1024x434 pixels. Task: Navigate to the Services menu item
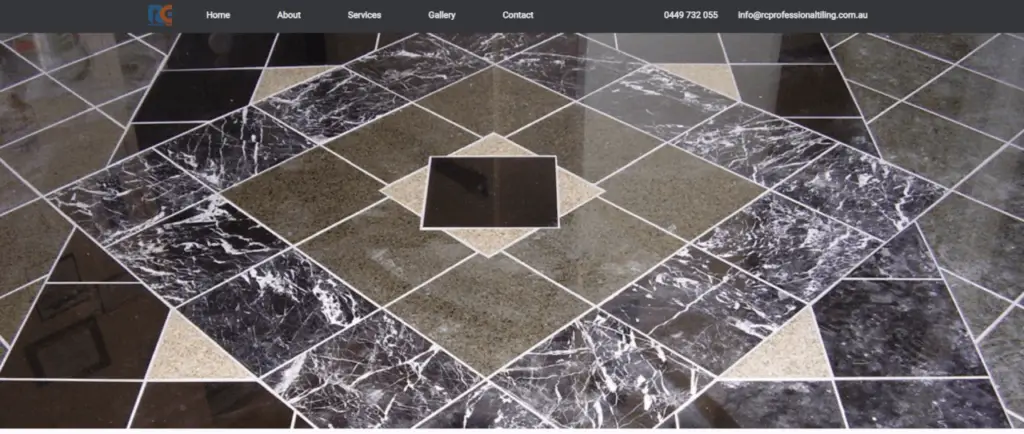[364, 15]
